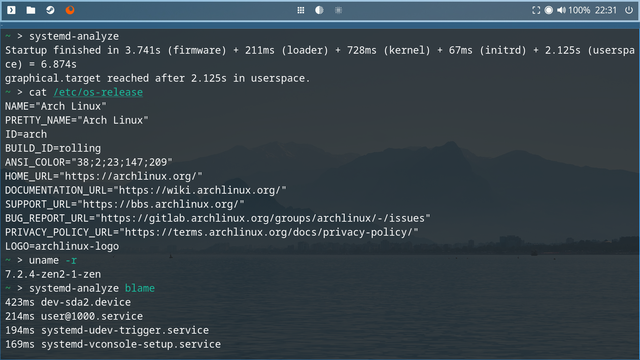Viewport: 640px width, 360px height.
Task: Launch the Firefox browser icon
Action: (70, 10)
